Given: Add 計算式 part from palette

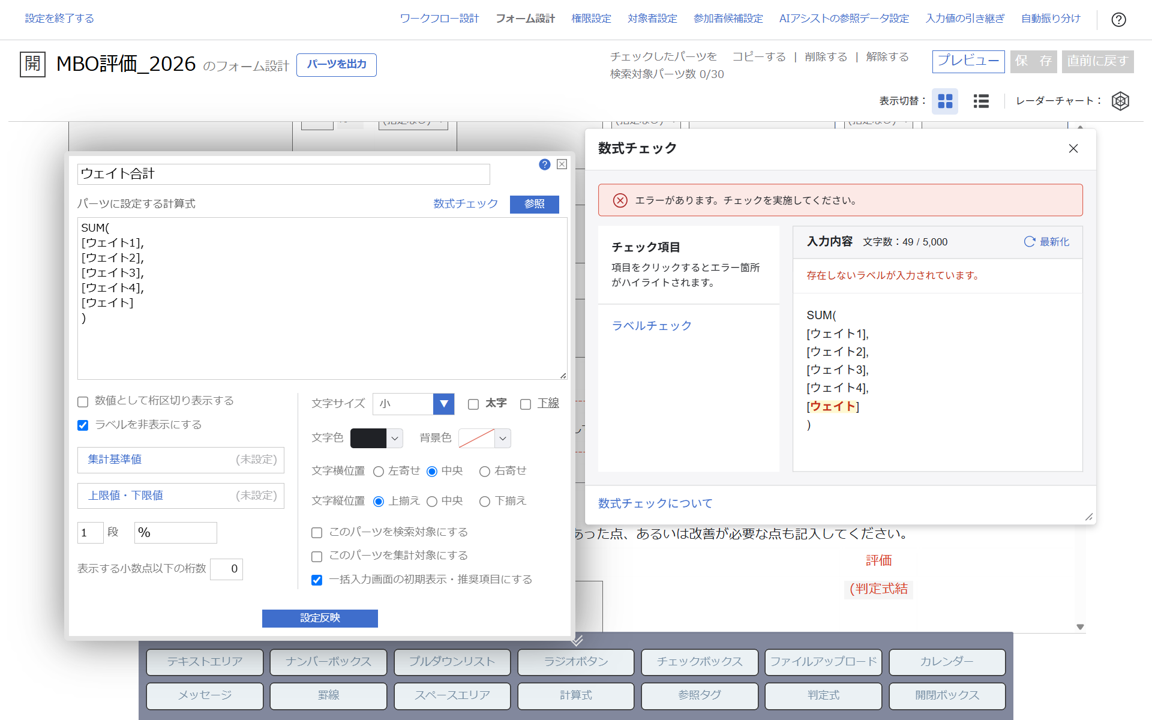Looking at the screenshot, I should (x=576, y=695).
